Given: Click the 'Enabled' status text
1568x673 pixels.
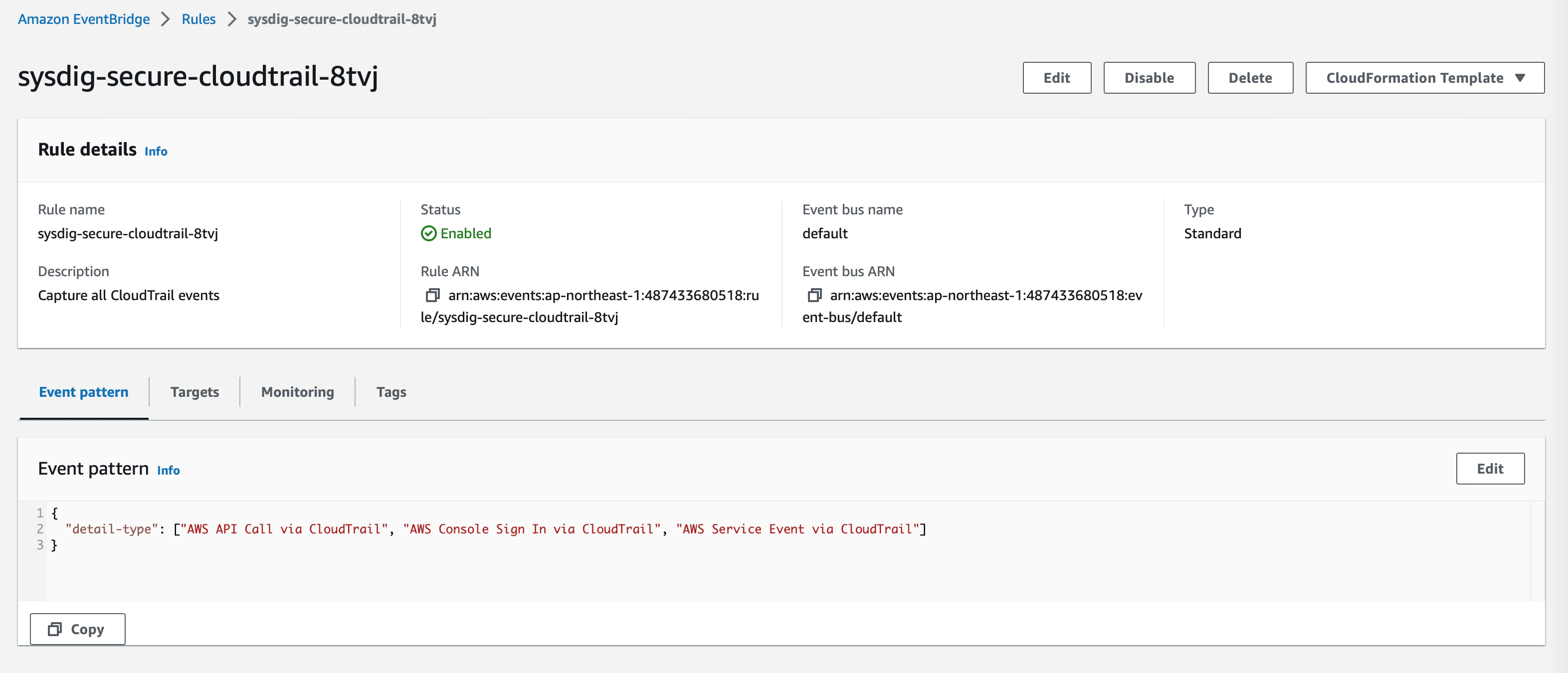Looking at the screenshot, I should click(x=466, y=234).
